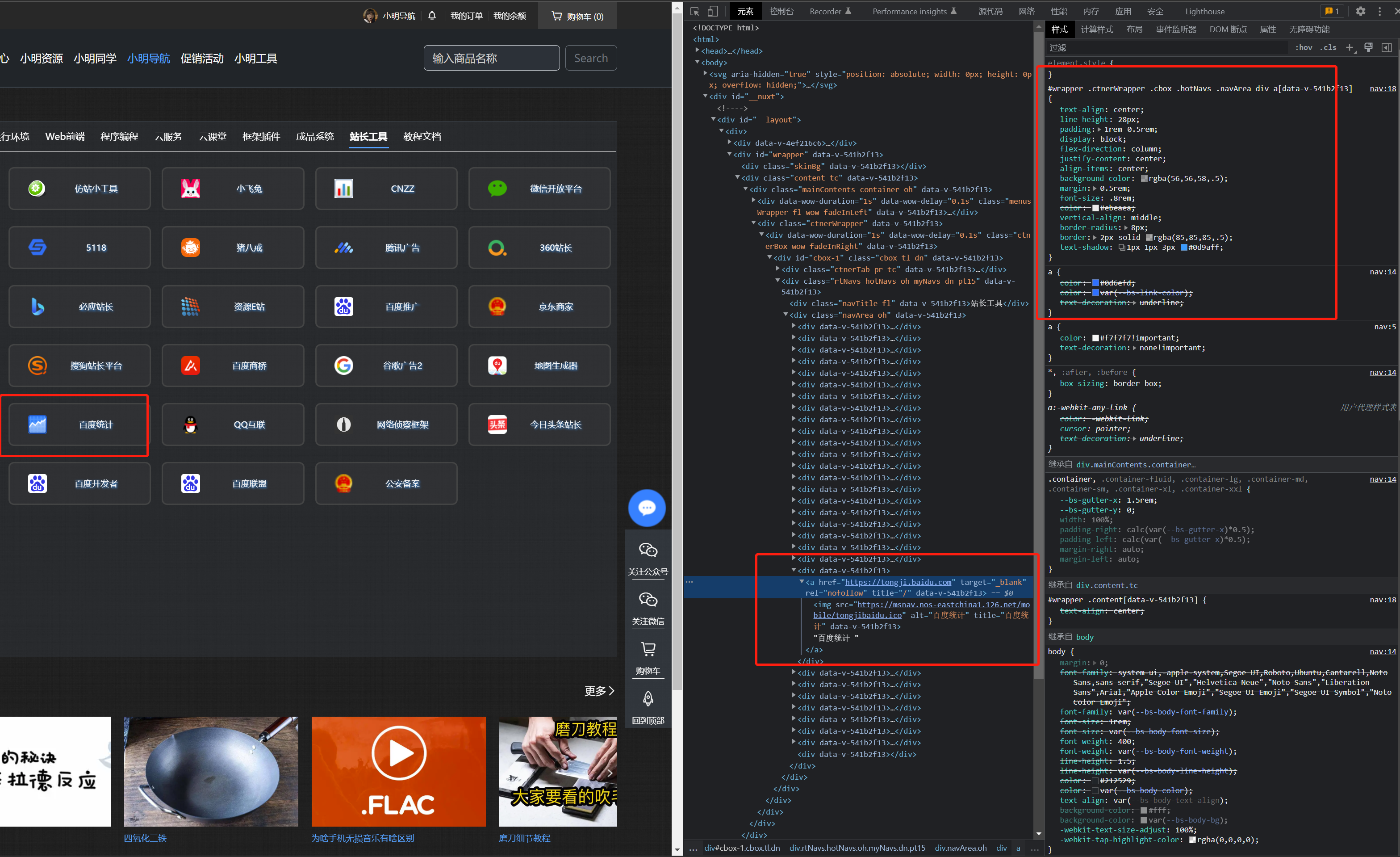
Task: Click 更多 more link
Action: coord(599,691)
